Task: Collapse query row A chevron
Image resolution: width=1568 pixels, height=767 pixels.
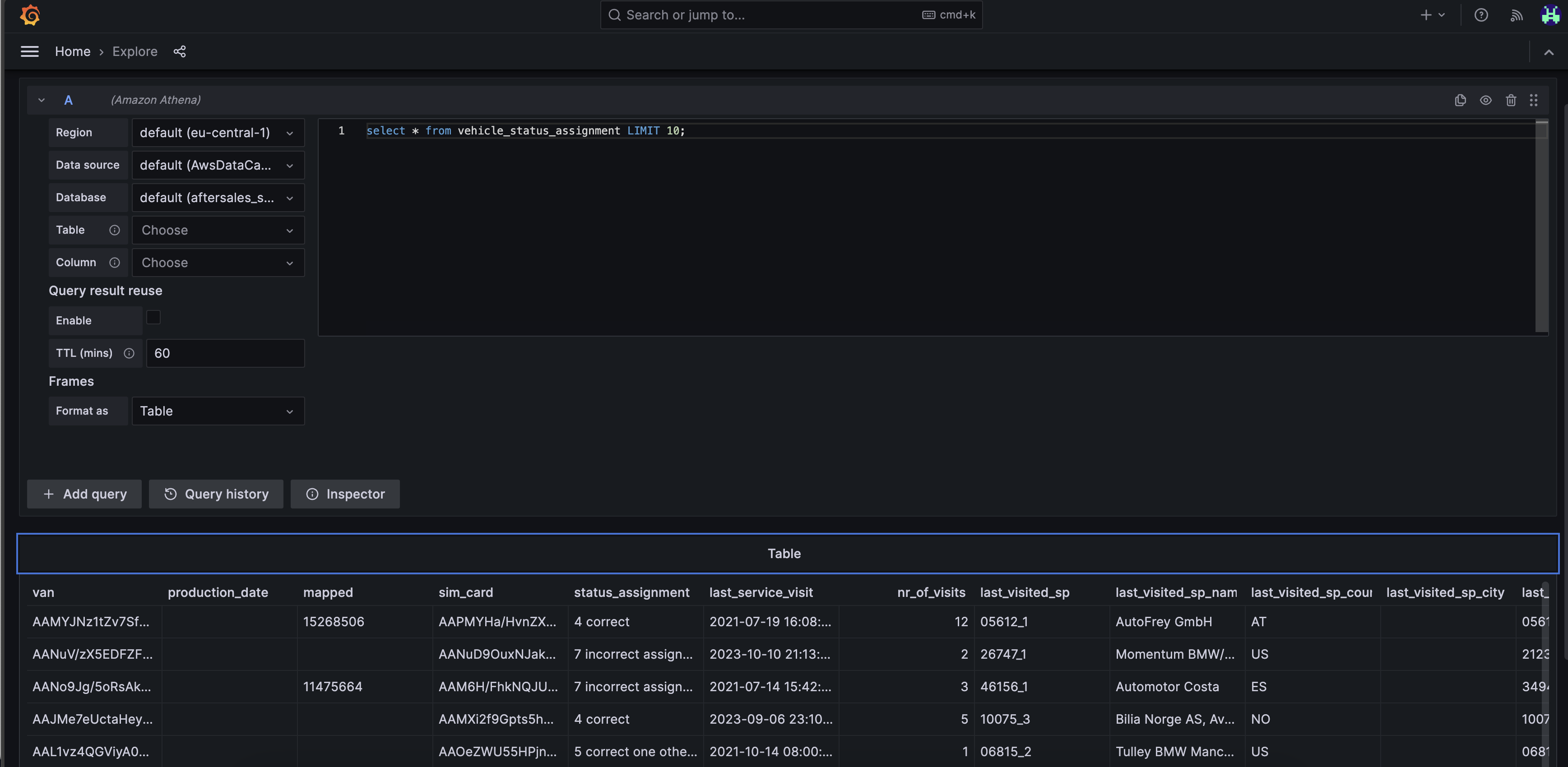Action: [42, 100]
